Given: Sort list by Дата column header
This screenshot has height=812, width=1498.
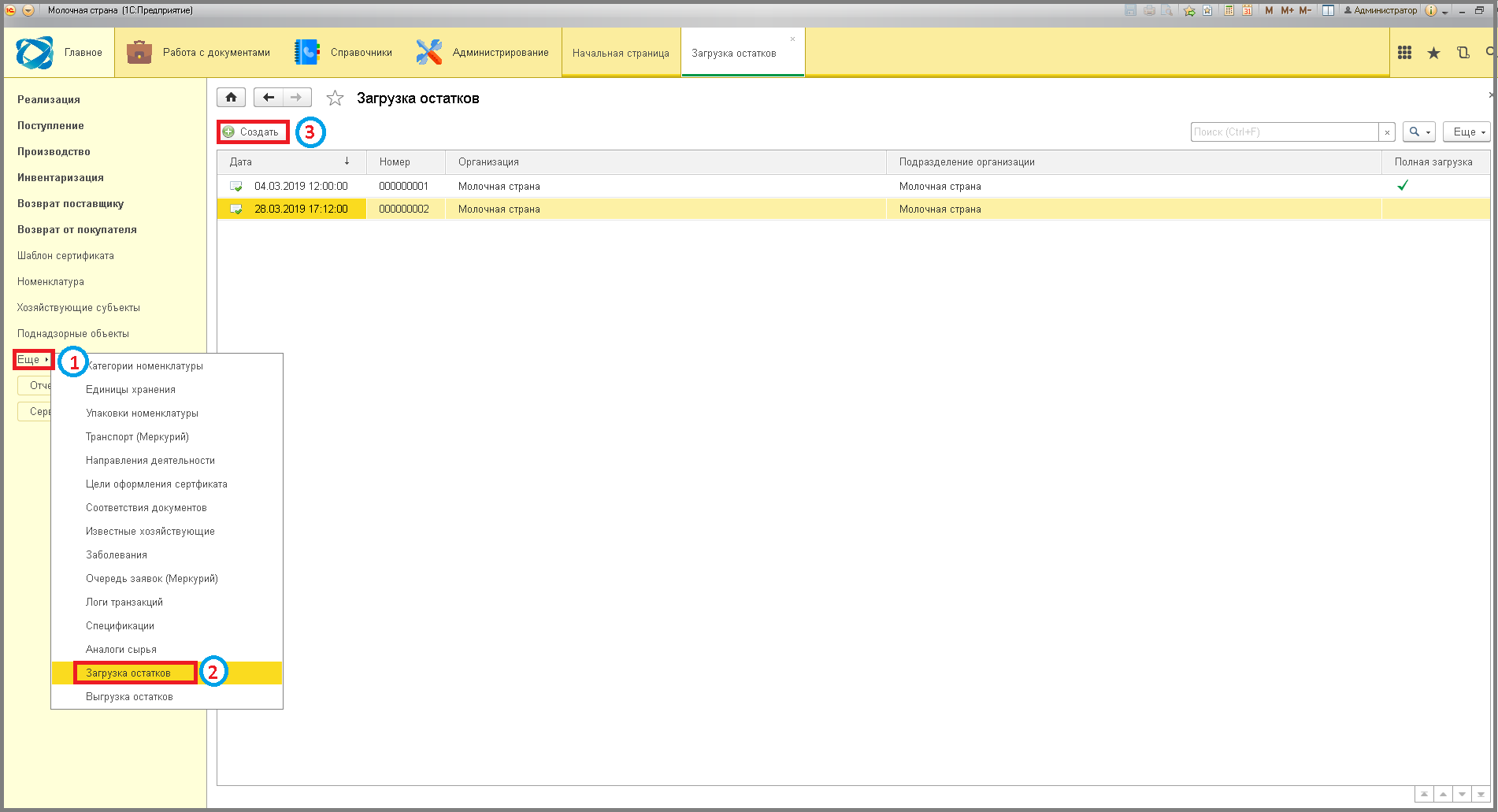Looking at the screenshot, I should (x=291, y=162).
